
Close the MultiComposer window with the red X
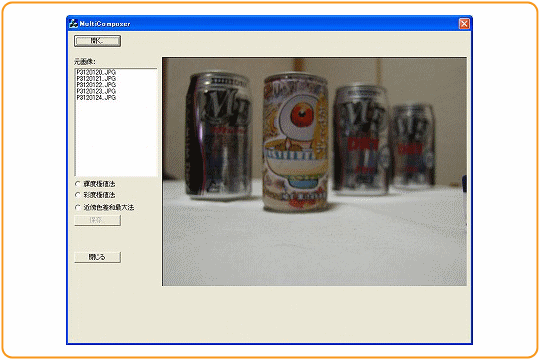pos(464,23)
